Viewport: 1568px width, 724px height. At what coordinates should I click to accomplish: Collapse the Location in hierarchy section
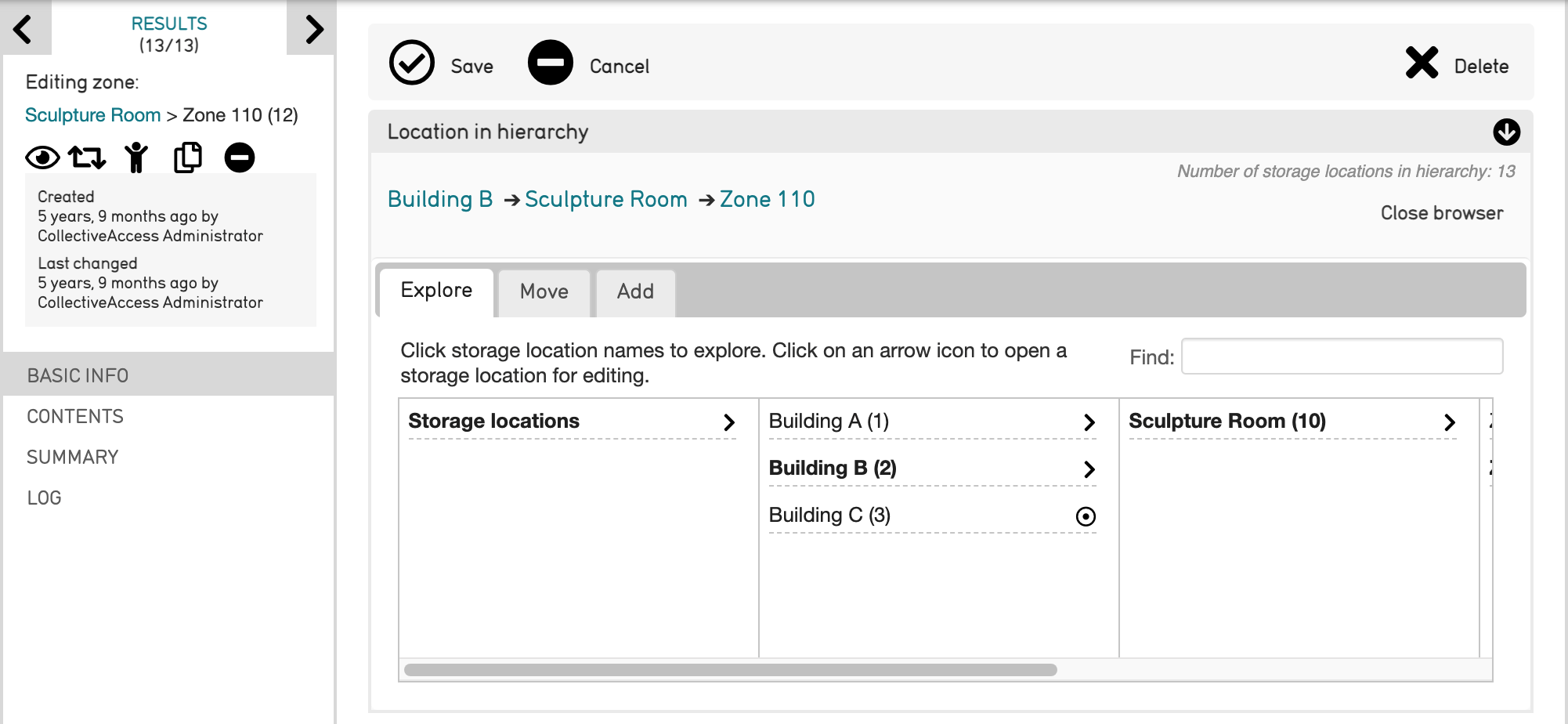[x=1506, y=132]
